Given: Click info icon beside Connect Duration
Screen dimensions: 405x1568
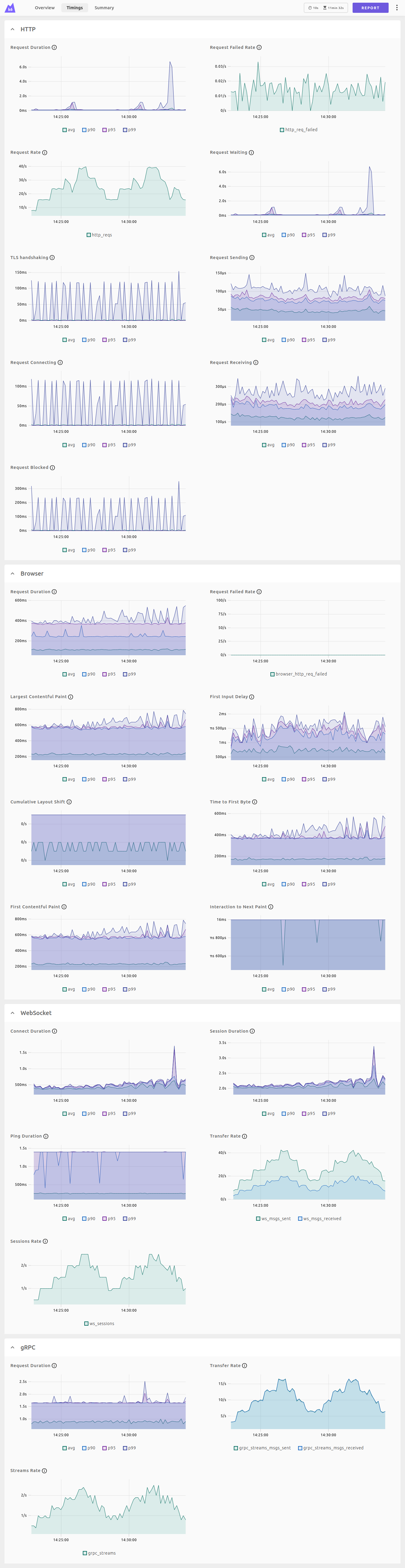Looking at the screenshot, I should pos(55,1031).
